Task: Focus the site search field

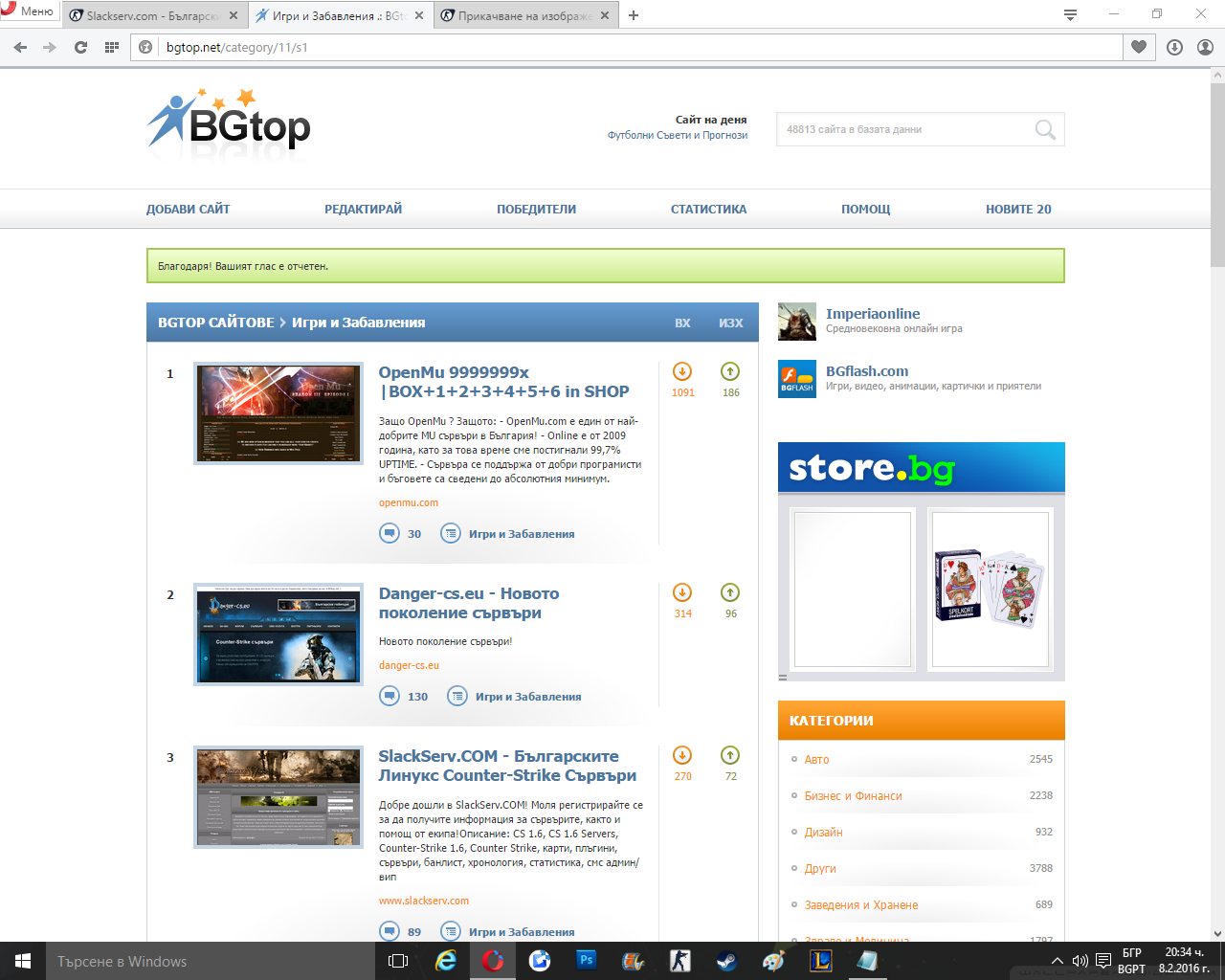Action: click(x=904, y=129)
